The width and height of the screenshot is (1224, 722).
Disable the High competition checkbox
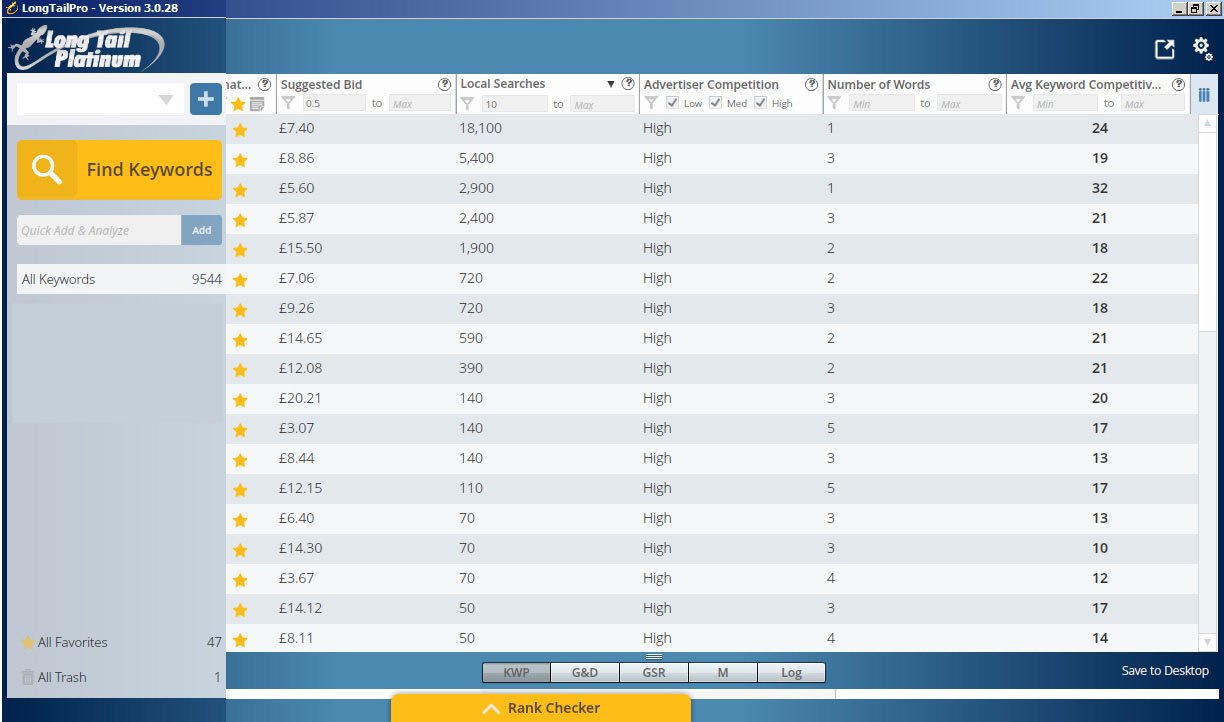[x=761, y=103]
